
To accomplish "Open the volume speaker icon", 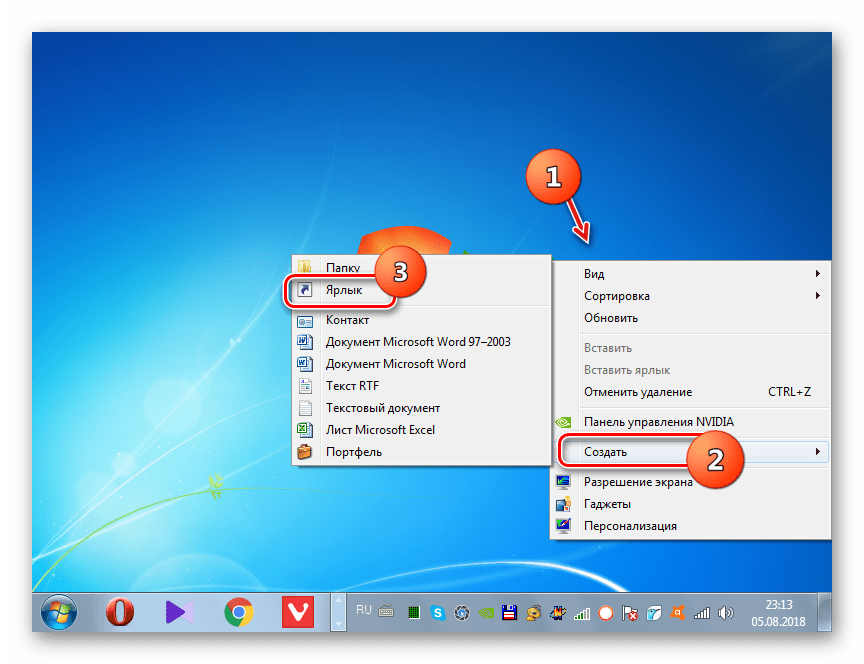I will click(x=726, y=613).
